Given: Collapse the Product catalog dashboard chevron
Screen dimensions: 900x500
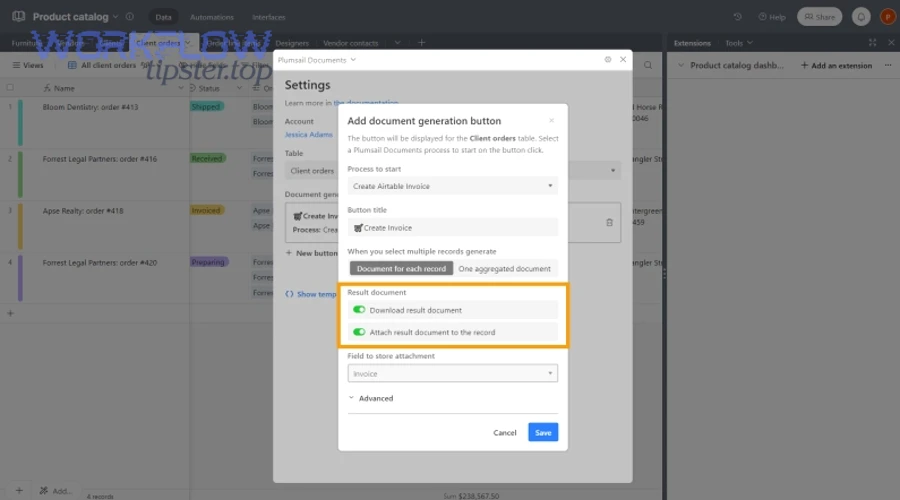Looking at the screenshot, I should coord(681,65).
